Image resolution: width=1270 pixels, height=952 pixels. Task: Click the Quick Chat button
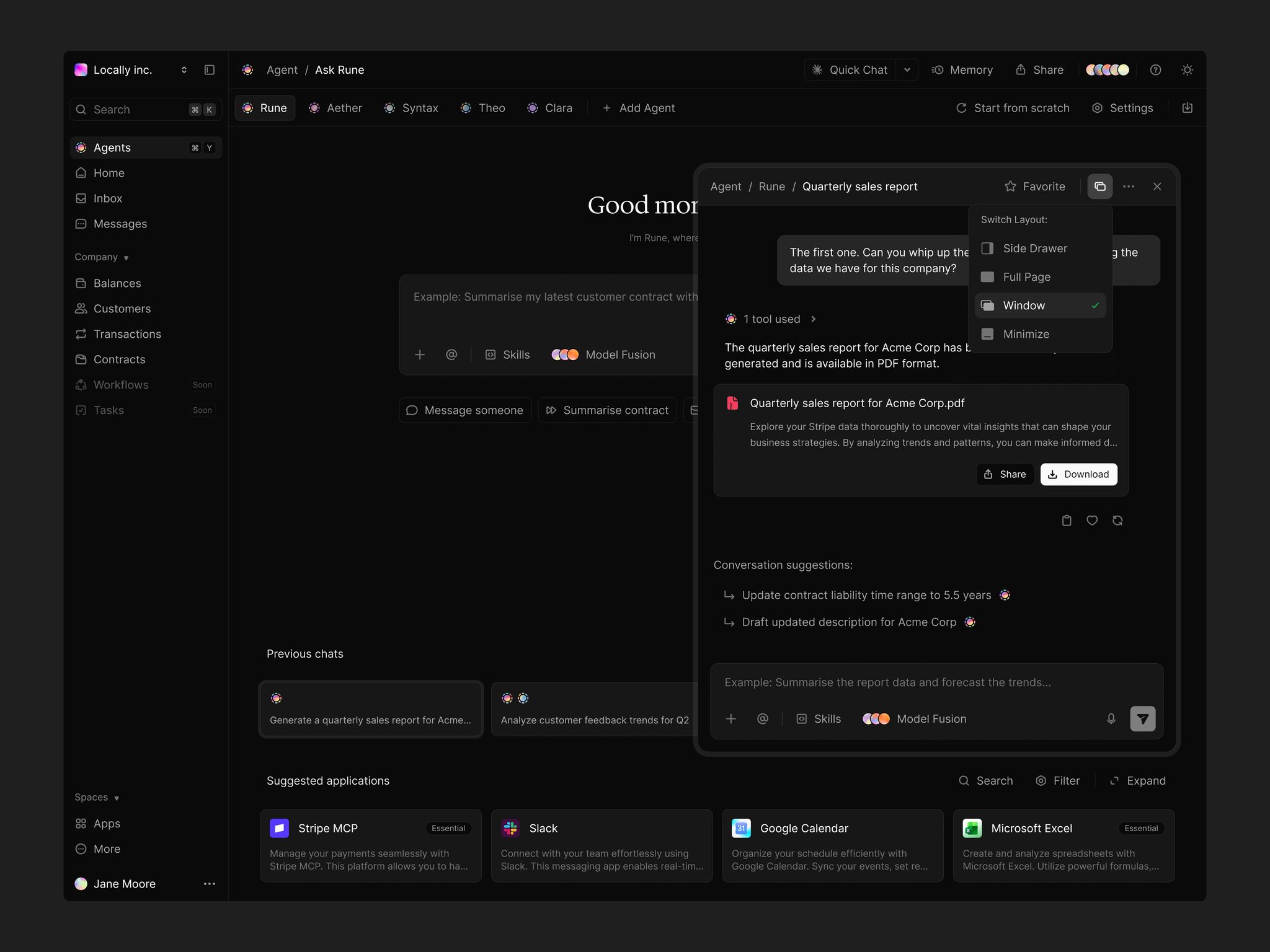(x=851, y=70)
